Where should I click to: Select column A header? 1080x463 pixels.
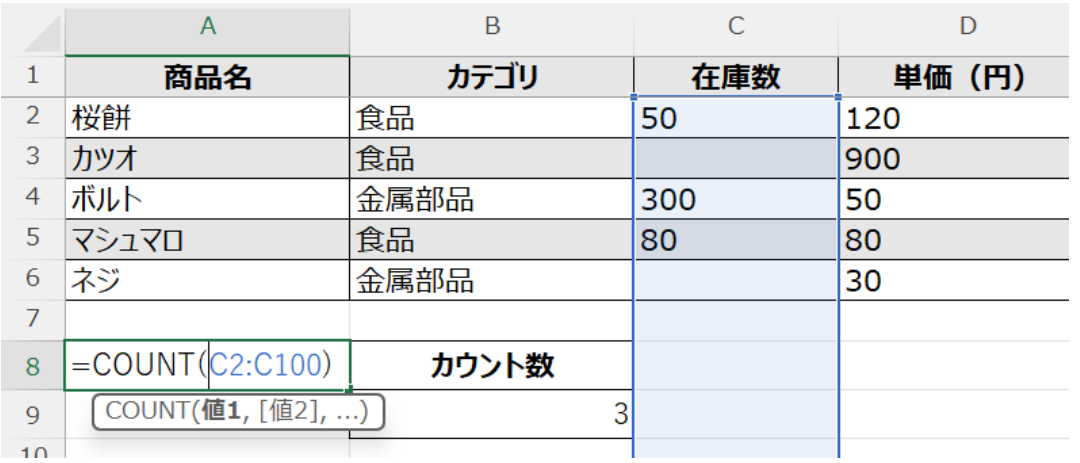(208, 27)
